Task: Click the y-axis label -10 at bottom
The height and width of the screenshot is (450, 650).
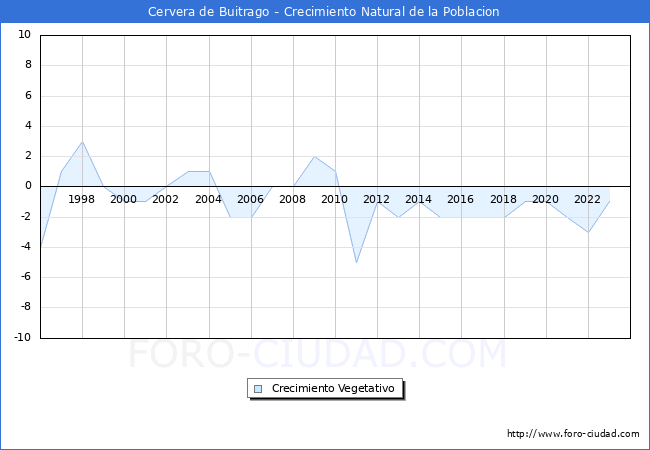Action: tap(23, 338)
